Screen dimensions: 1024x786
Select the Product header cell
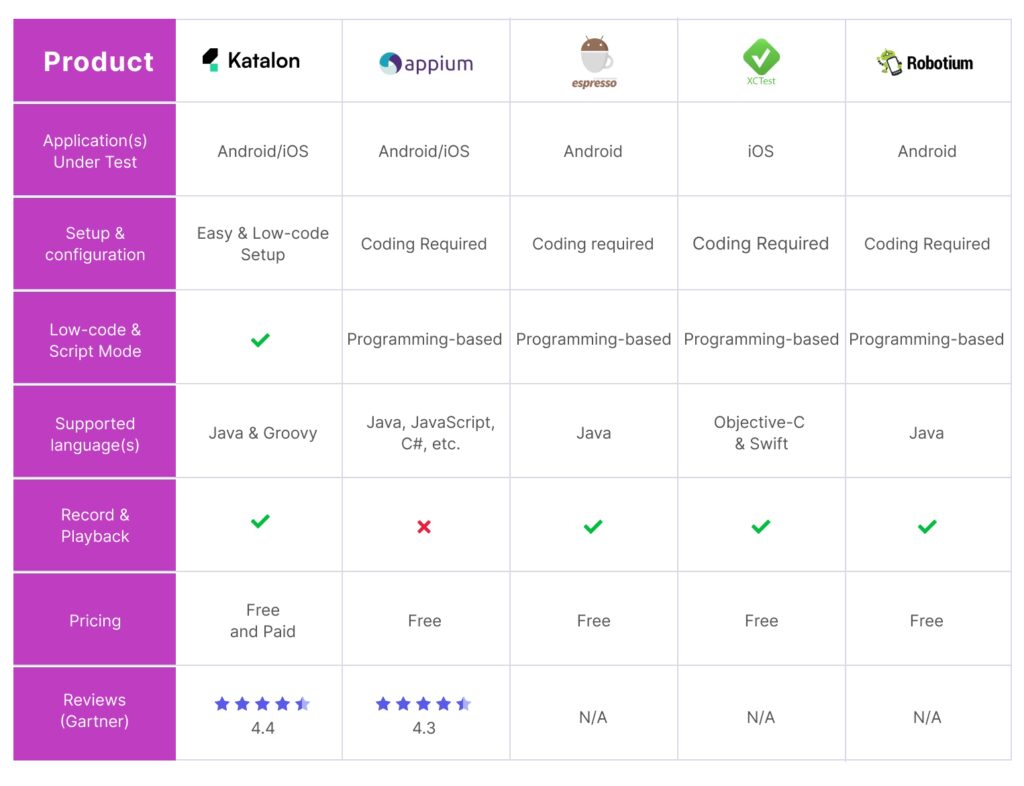click(x=98, y=62)
